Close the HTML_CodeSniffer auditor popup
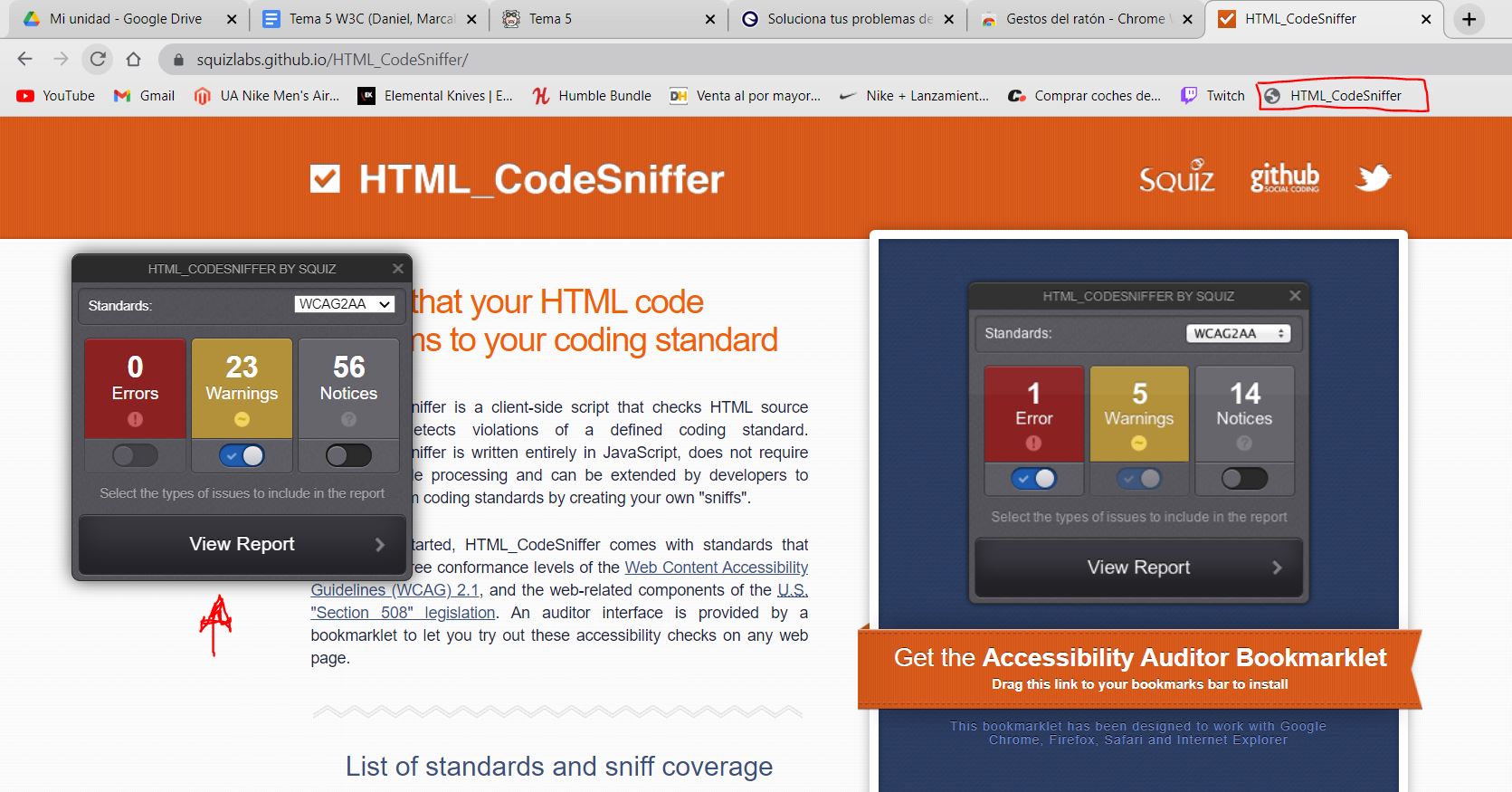The image size is (1512, 792). 397,269
